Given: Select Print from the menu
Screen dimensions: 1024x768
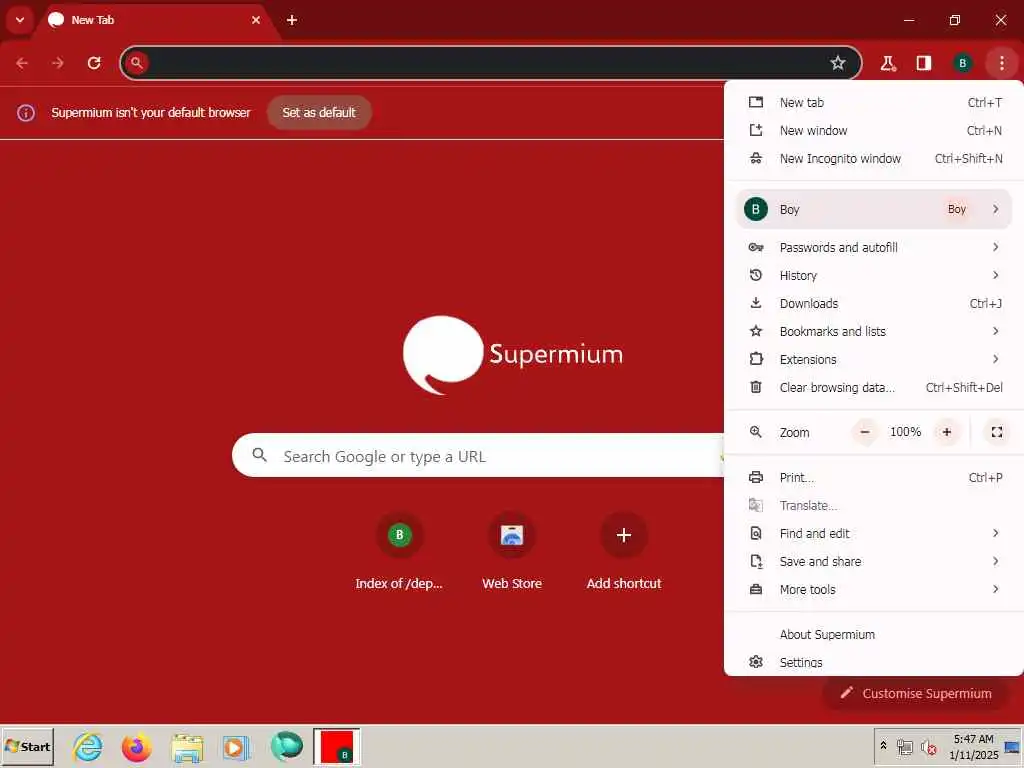Looking at the screenshot, I should (x=874, y=477).
